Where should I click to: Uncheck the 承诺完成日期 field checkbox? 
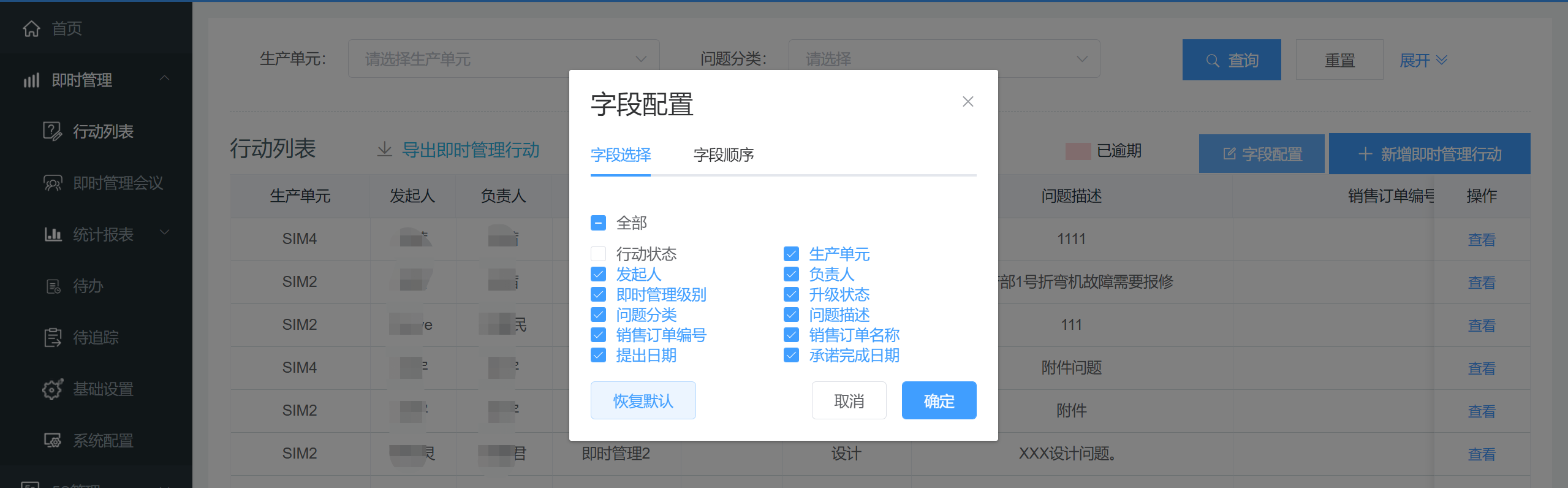pos(791,356)
